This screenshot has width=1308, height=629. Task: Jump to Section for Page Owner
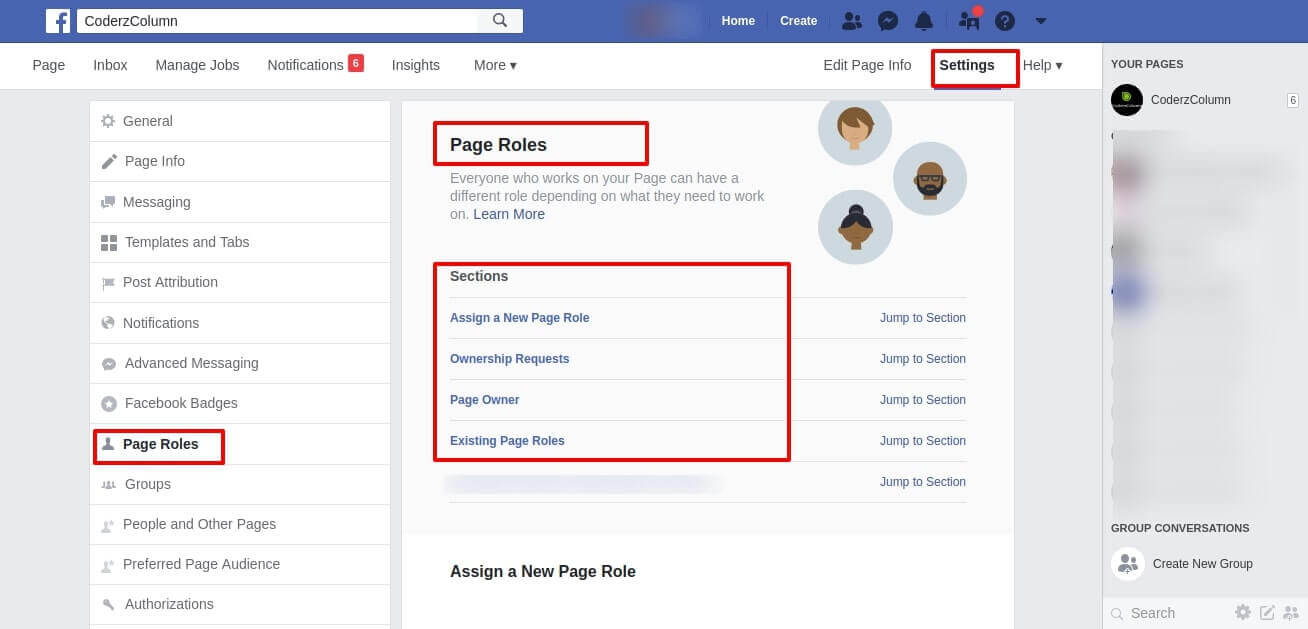click(x=923, y=400)
